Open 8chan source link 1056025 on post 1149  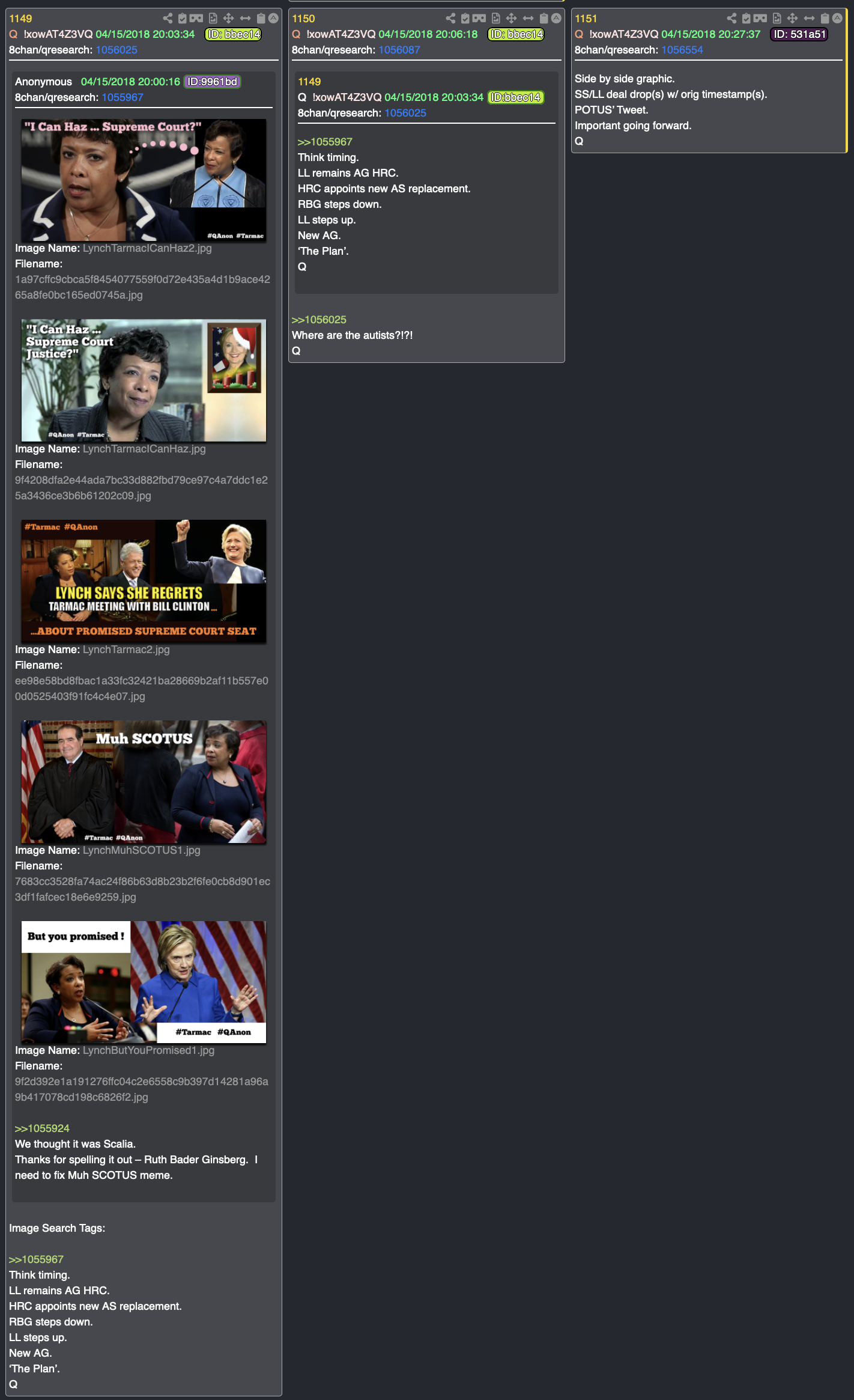[117, 50]
